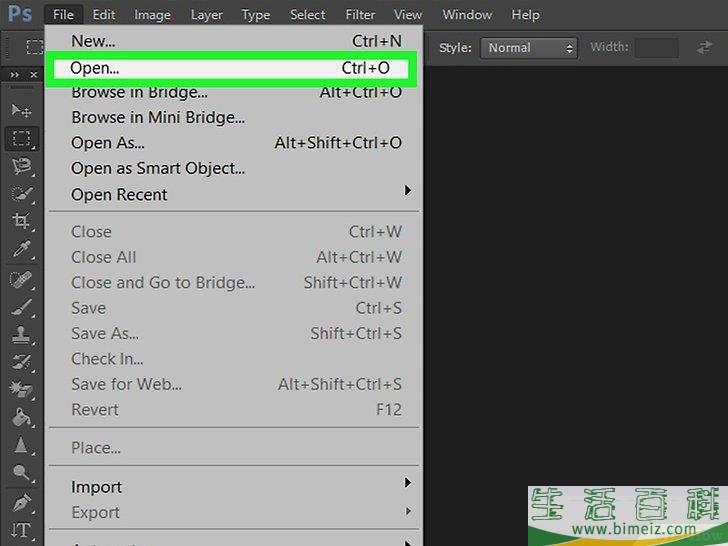Open the Style dropdown set to Normal
The height and width of the screenshot is (546, 728).
[529, 48]
